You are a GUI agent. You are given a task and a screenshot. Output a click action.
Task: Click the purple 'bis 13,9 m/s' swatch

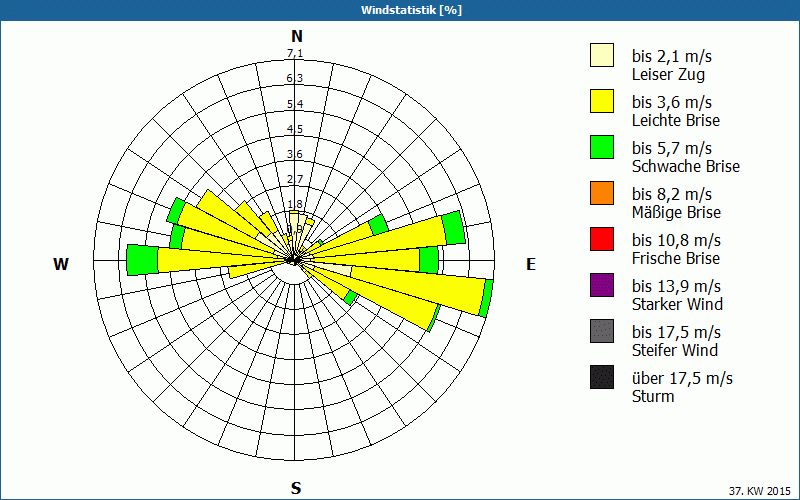click(602, 285)
